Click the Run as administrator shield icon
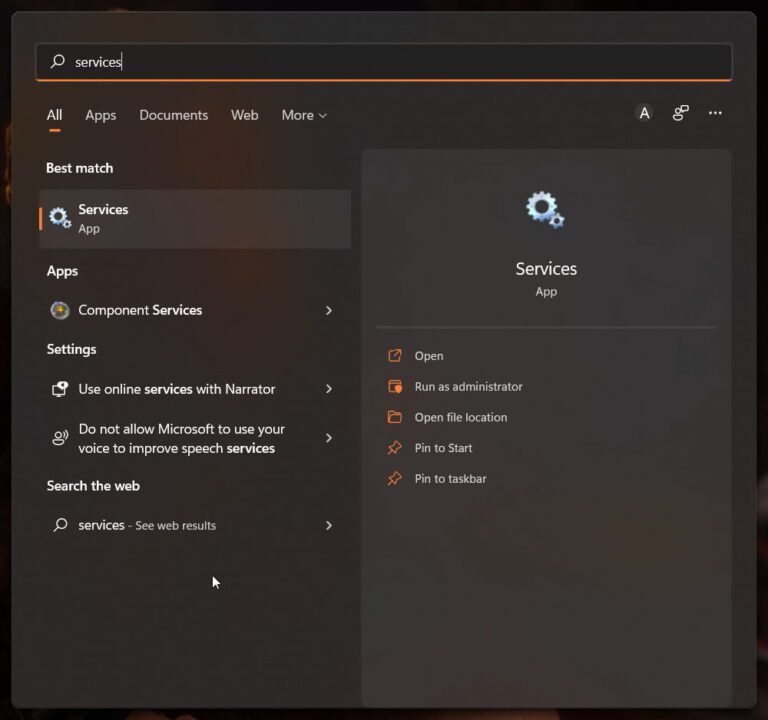Image resolution: width=768 pixels, height=720 pixels. tap(395, 386)
